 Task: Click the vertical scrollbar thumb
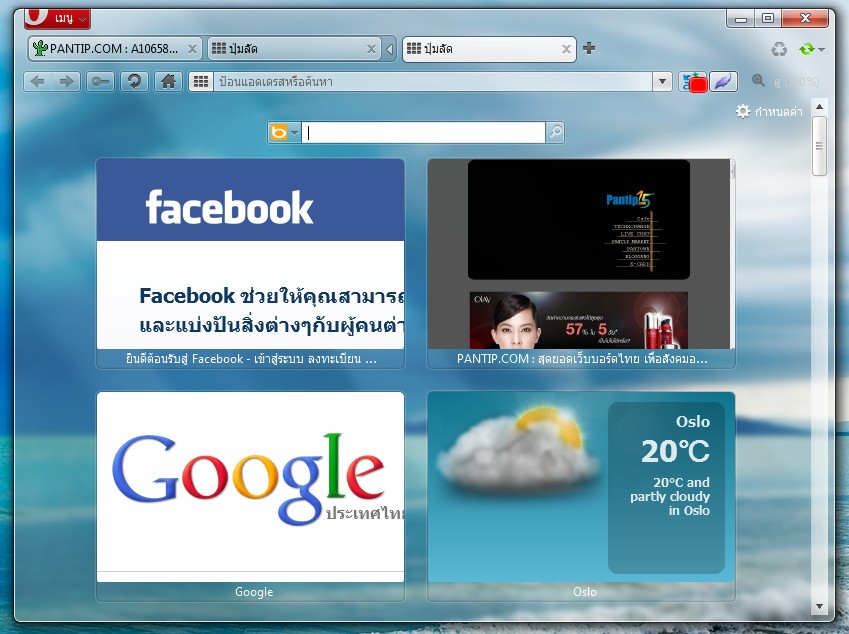819,146
